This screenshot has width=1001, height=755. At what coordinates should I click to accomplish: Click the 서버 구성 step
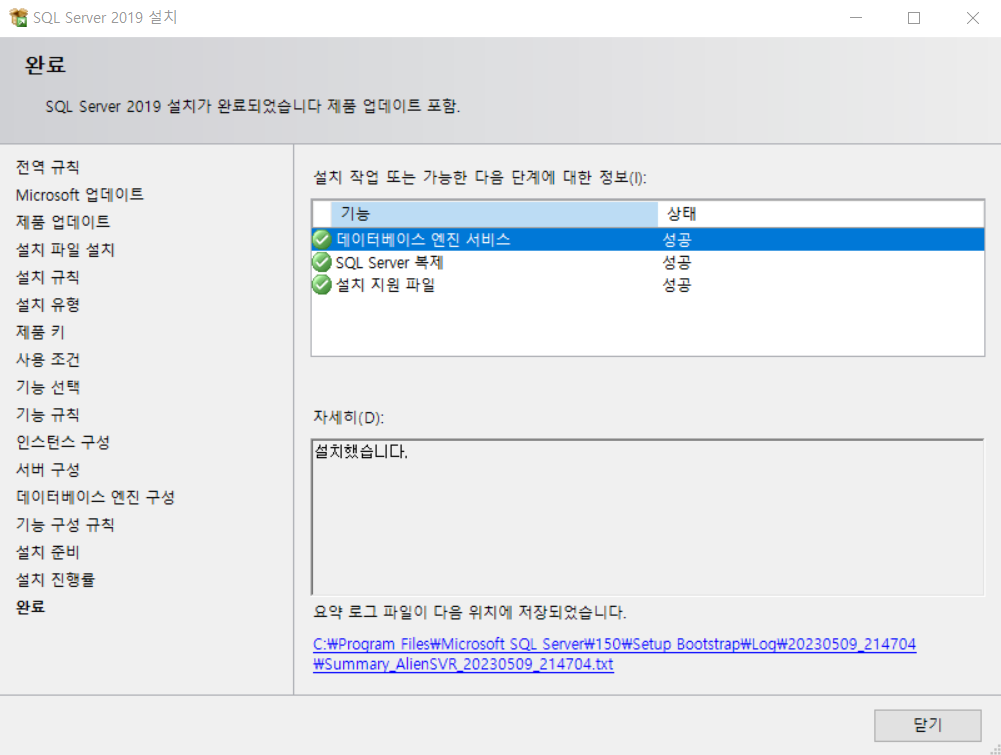pyautogui.click(x=48, y=470)
